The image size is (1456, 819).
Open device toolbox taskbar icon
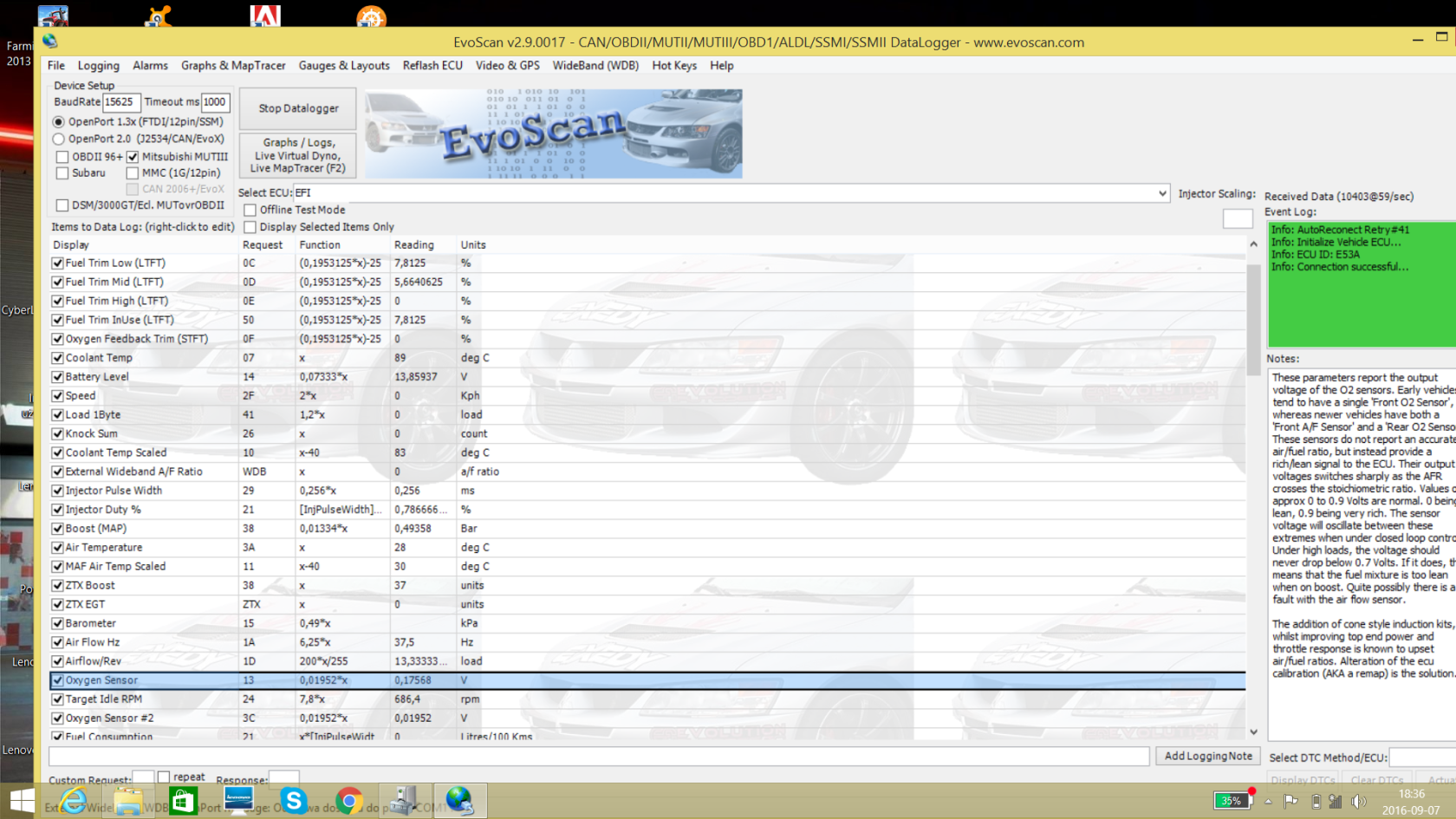coord(405,801)
